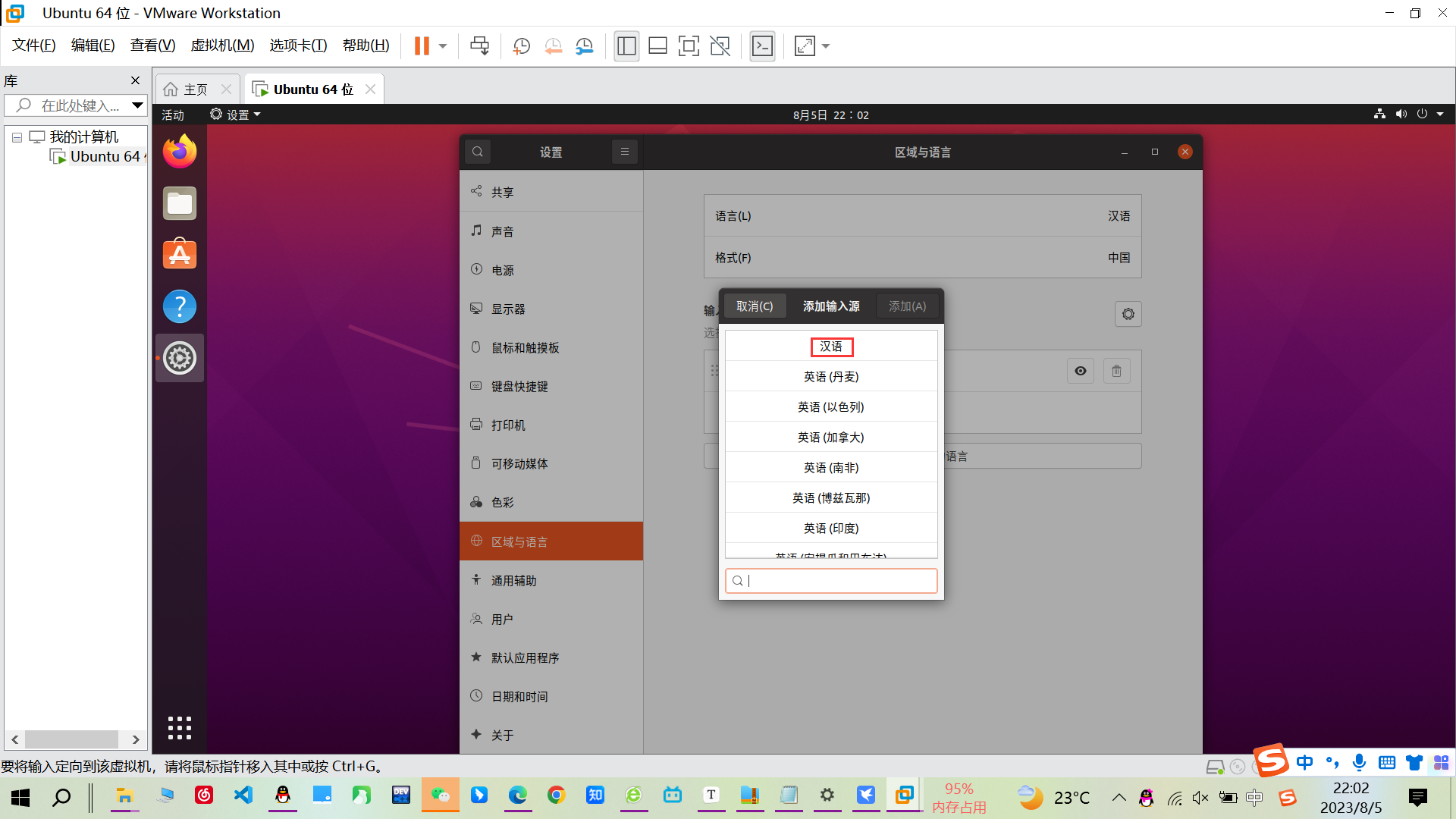Screen dimensions: 1456x819
Task: Open input source options gear button
Action: click(1128, 314)
